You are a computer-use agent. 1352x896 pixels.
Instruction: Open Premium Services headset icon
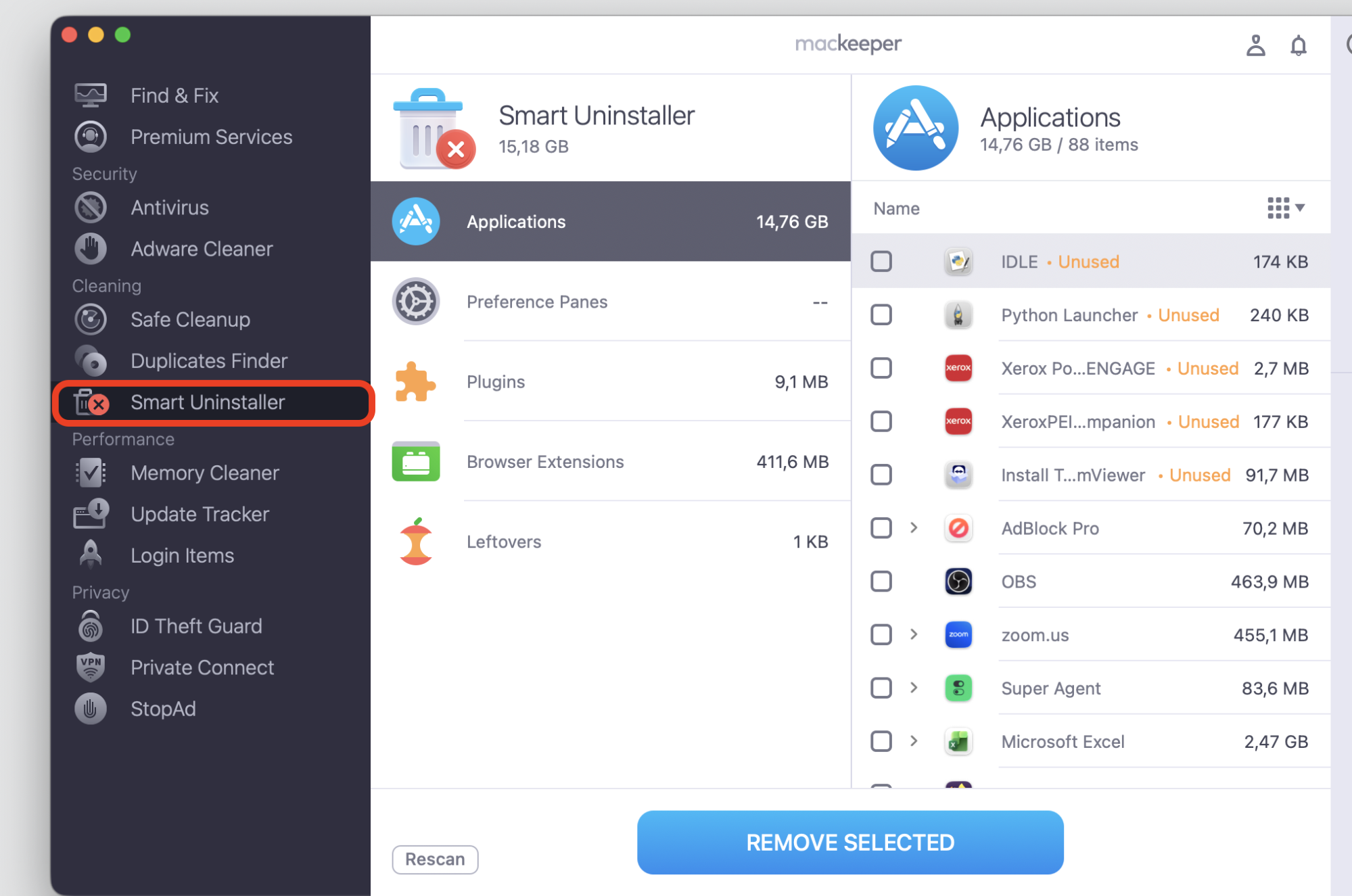(90, 137)
